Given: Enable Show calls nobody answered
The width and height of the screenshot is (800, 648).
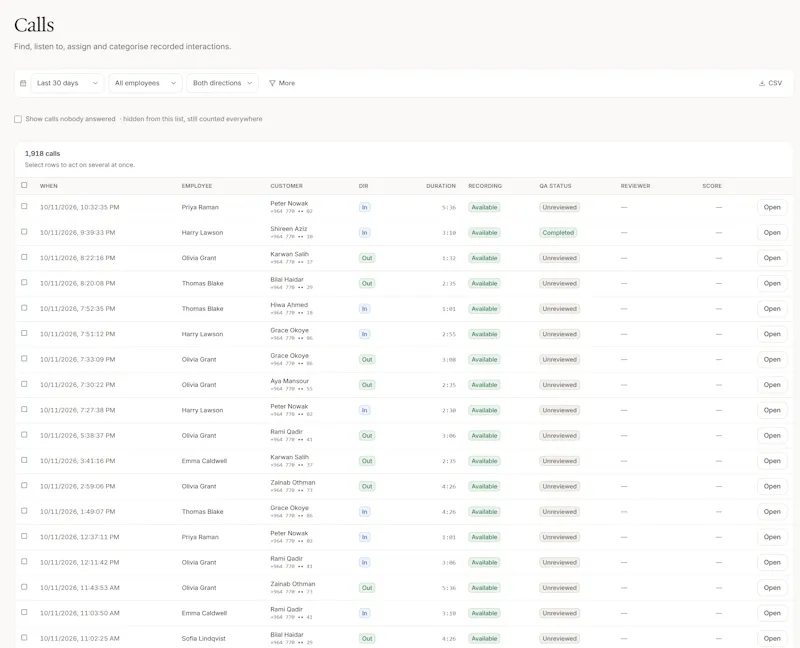Looking at the screenshot, I should point(18,119).
